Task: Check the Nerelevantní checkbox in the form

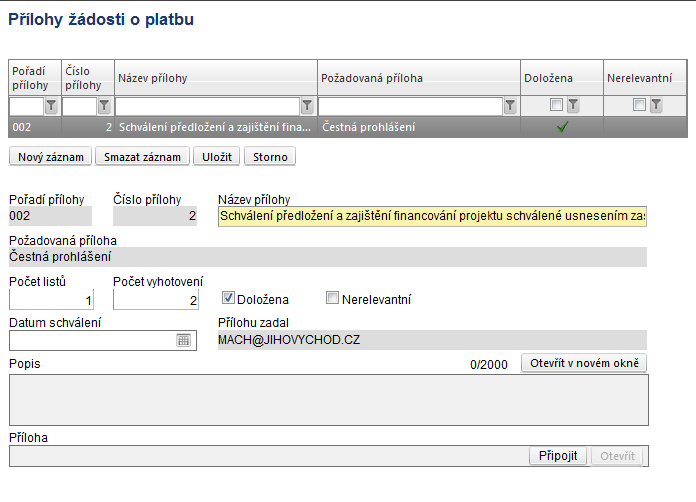Action: click(x=332, y=298)
